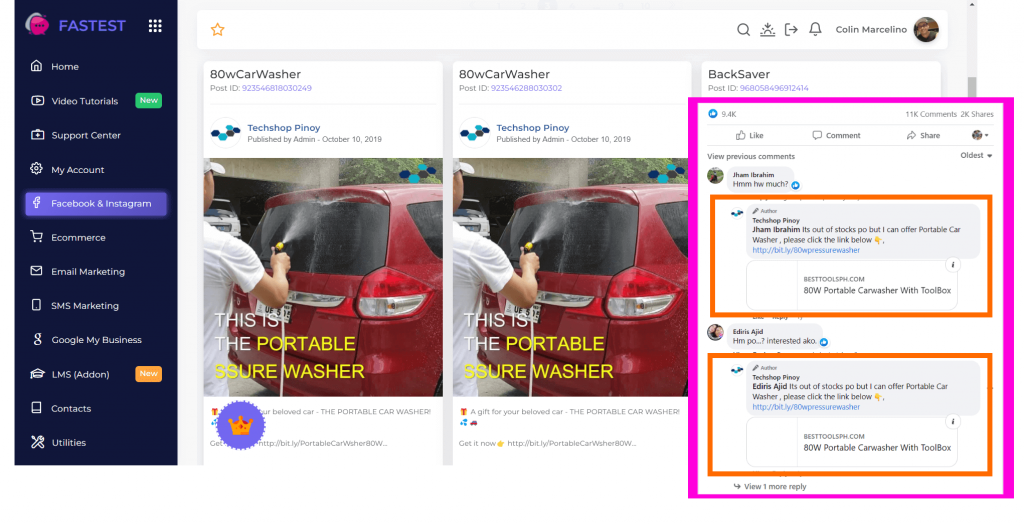Click info icon on second link preview

pyautogui.click(x=953, y=421)
